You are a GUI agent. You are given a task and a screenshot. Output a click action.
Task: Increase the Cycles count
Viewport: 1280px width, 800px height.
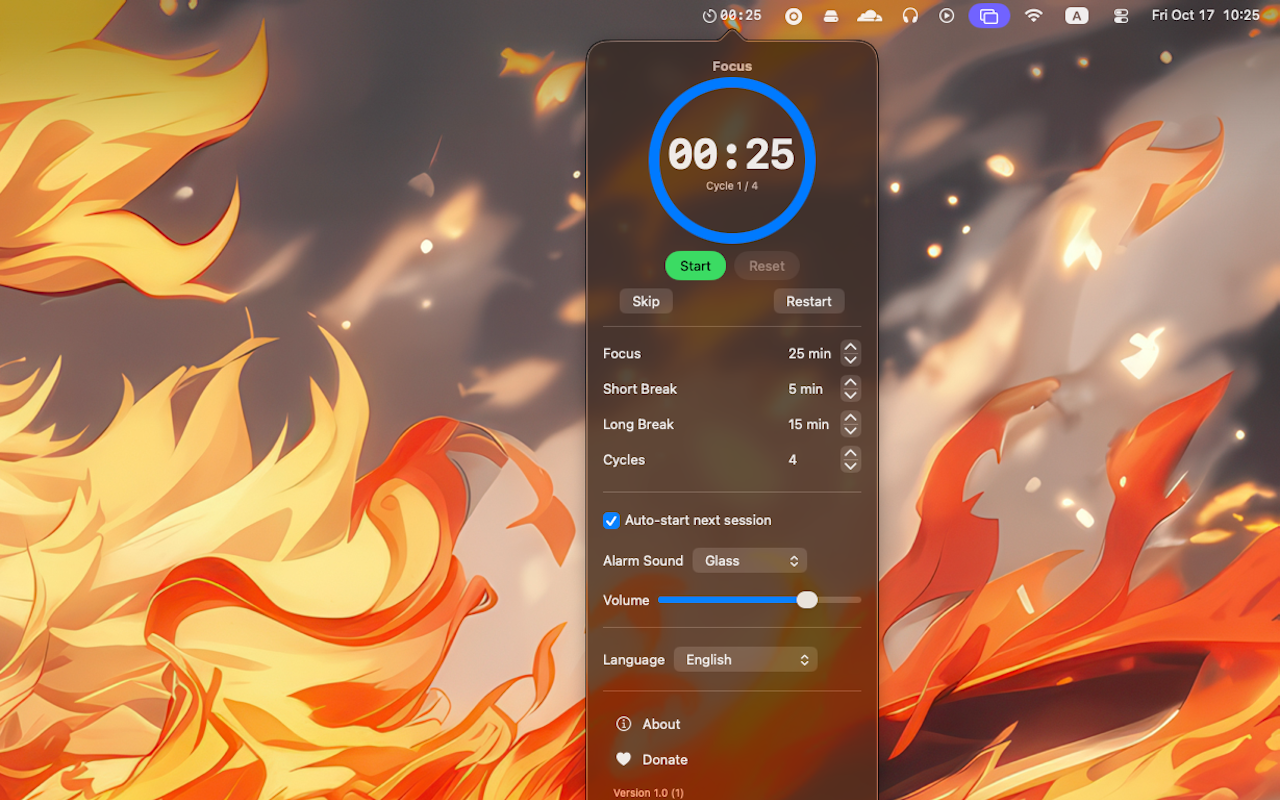[x=850, y=453]
